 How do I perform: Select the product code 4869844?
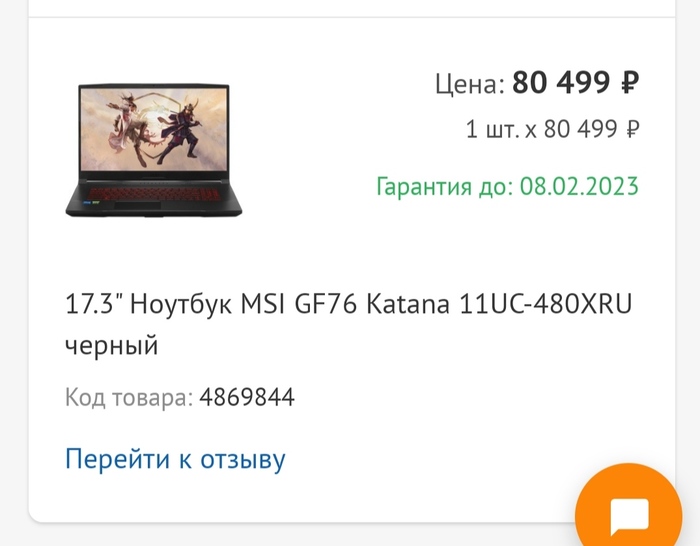click(247, 397)
